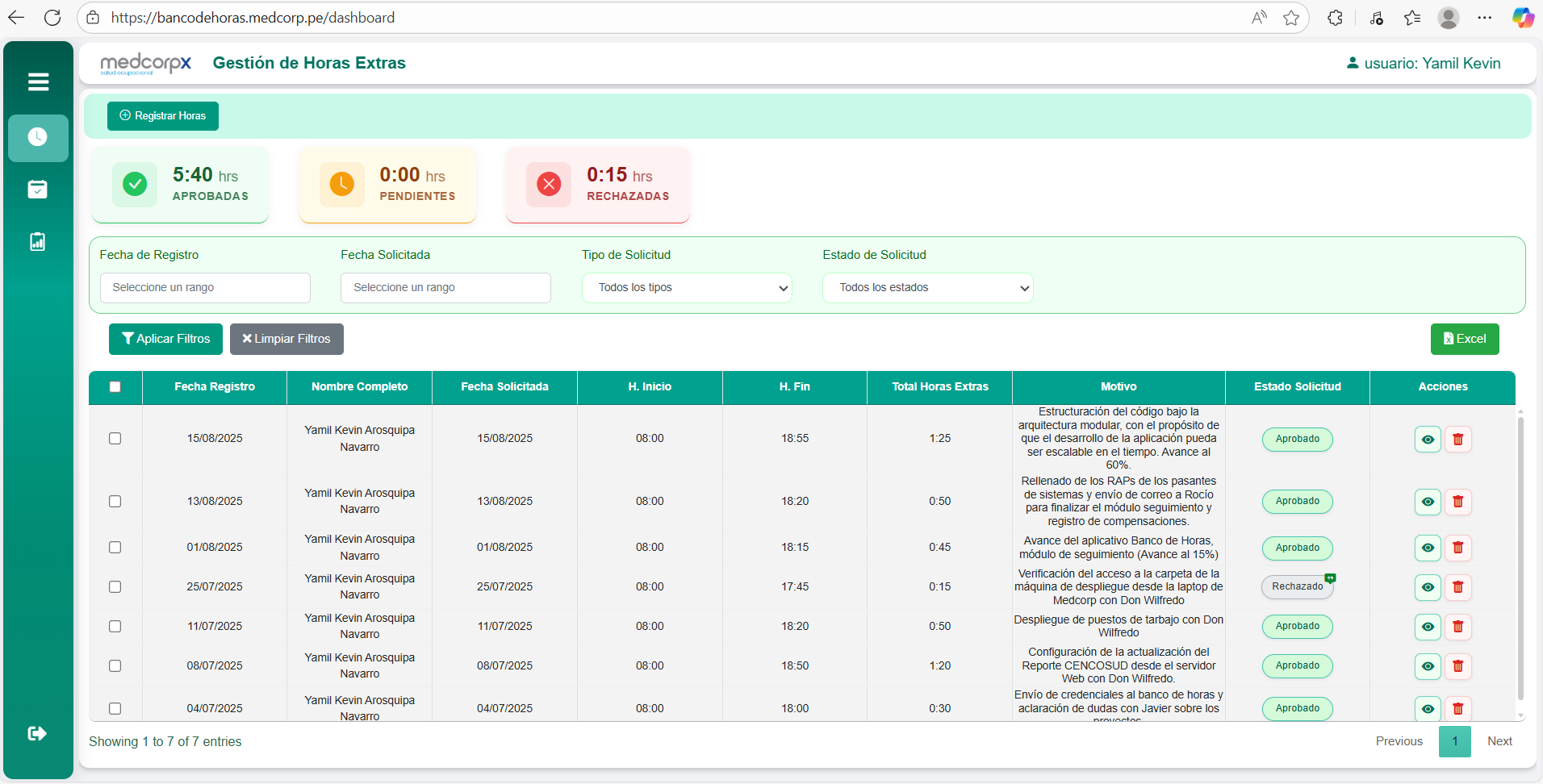View details of the 15/08/2025 entry with eye icon
This screenshot has height=784, width=1543.
1428,439
